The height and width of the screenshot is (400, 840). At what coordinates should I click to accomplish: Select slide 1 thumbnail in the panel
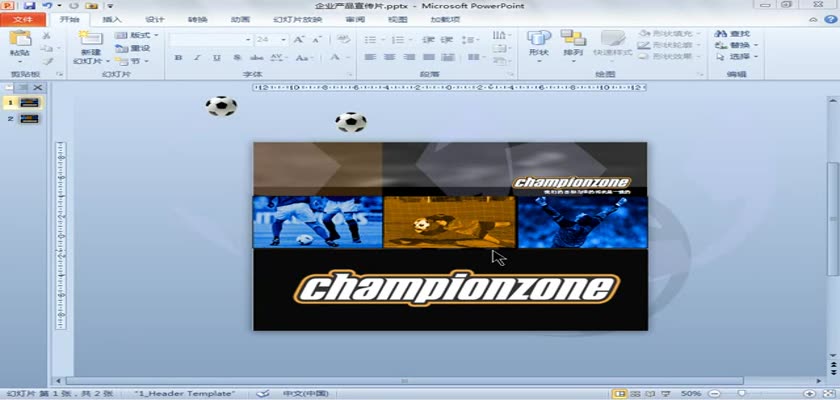point(29,102)
